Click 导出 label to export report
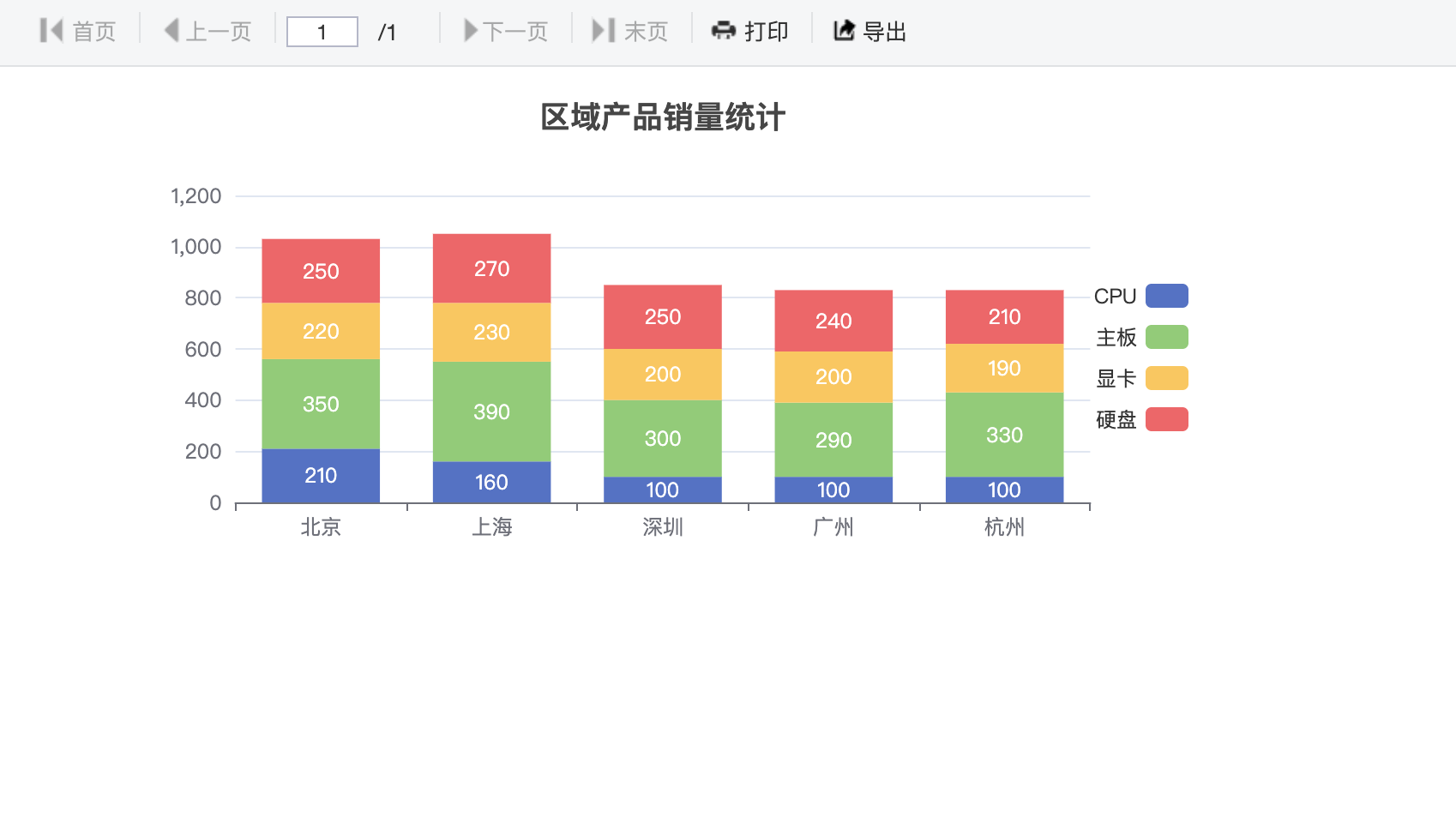This screenshot has height=823, width=1456. (x=885, y=32)
